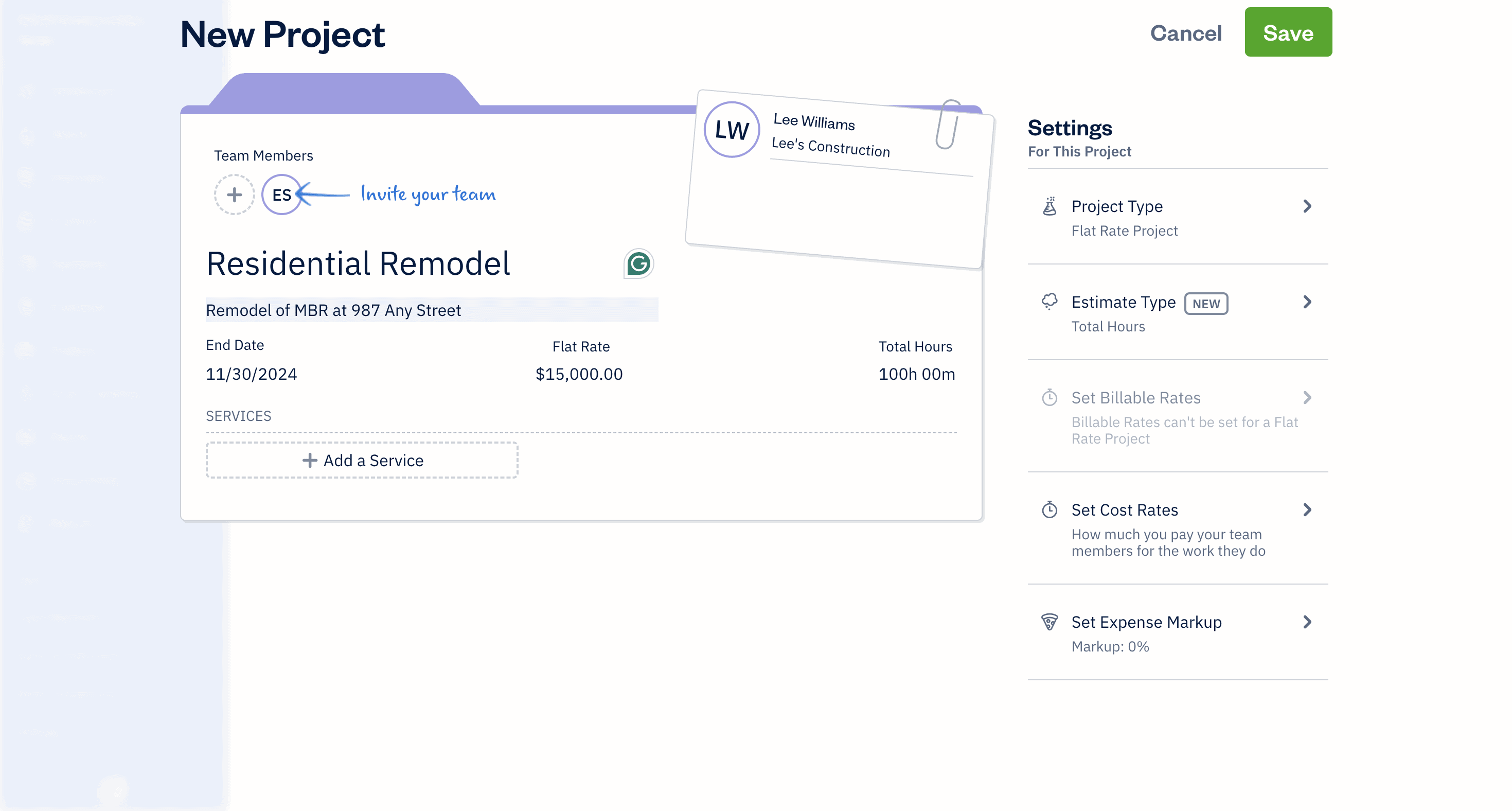The width and height of the screenshot is (1512, 811).
Task: Cancel the new project
Action: (1186, 33)
